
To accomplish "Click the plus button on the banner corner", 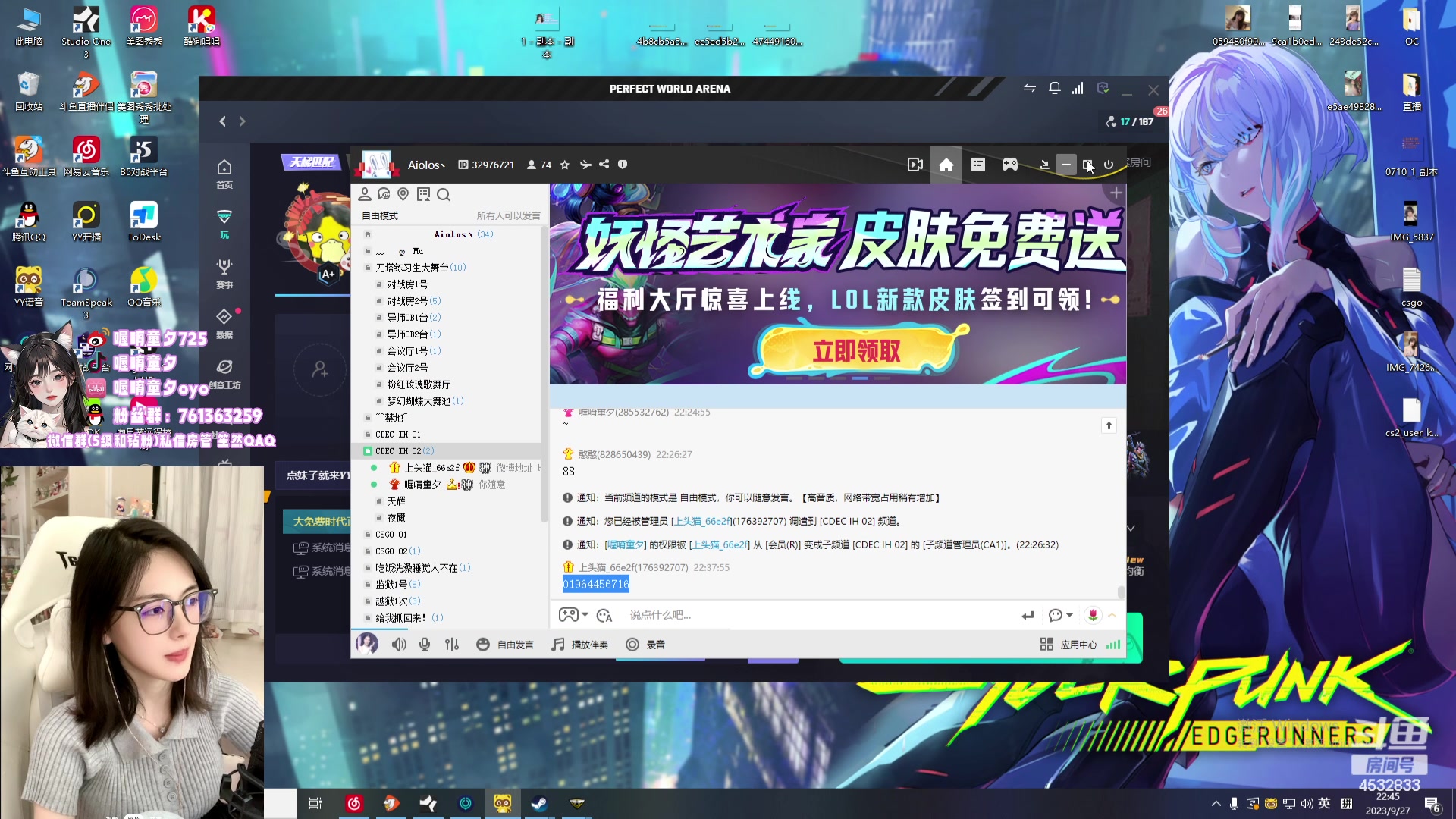I will (1116, 193).
